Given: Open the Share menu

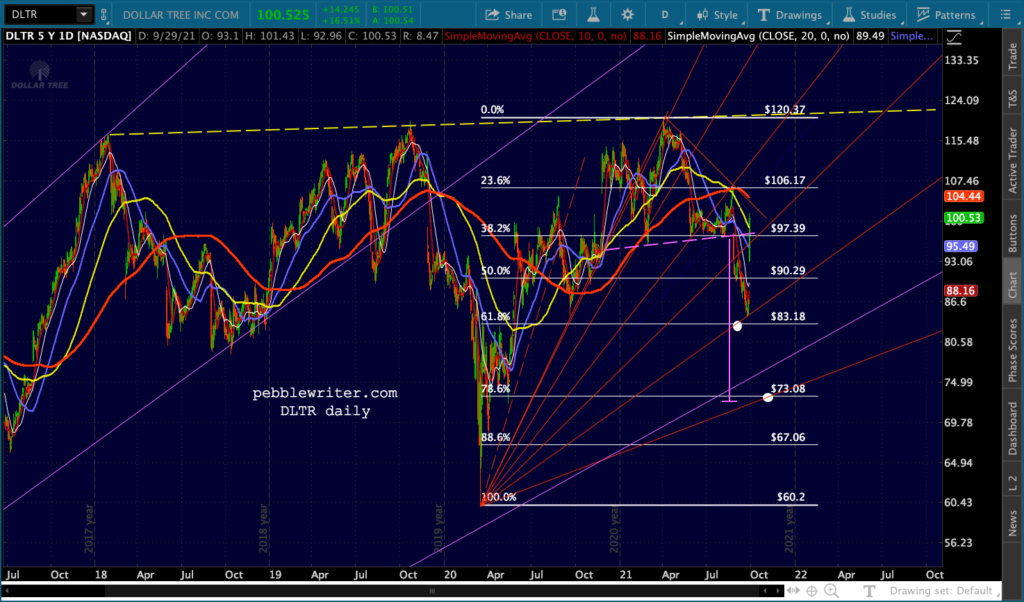Looking at the screenshot, I should click(509, 14).
